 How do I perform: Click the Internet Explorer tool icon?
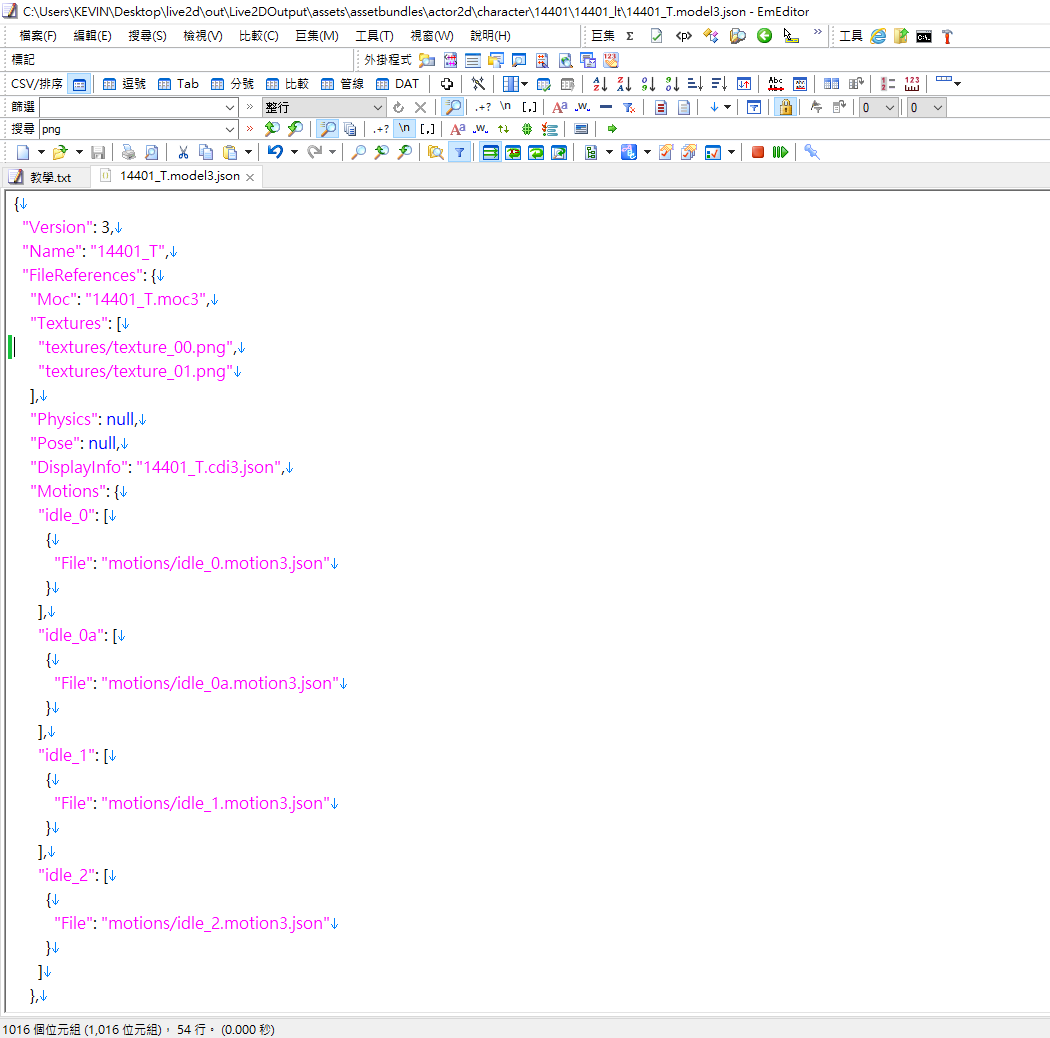pos(878,36)
